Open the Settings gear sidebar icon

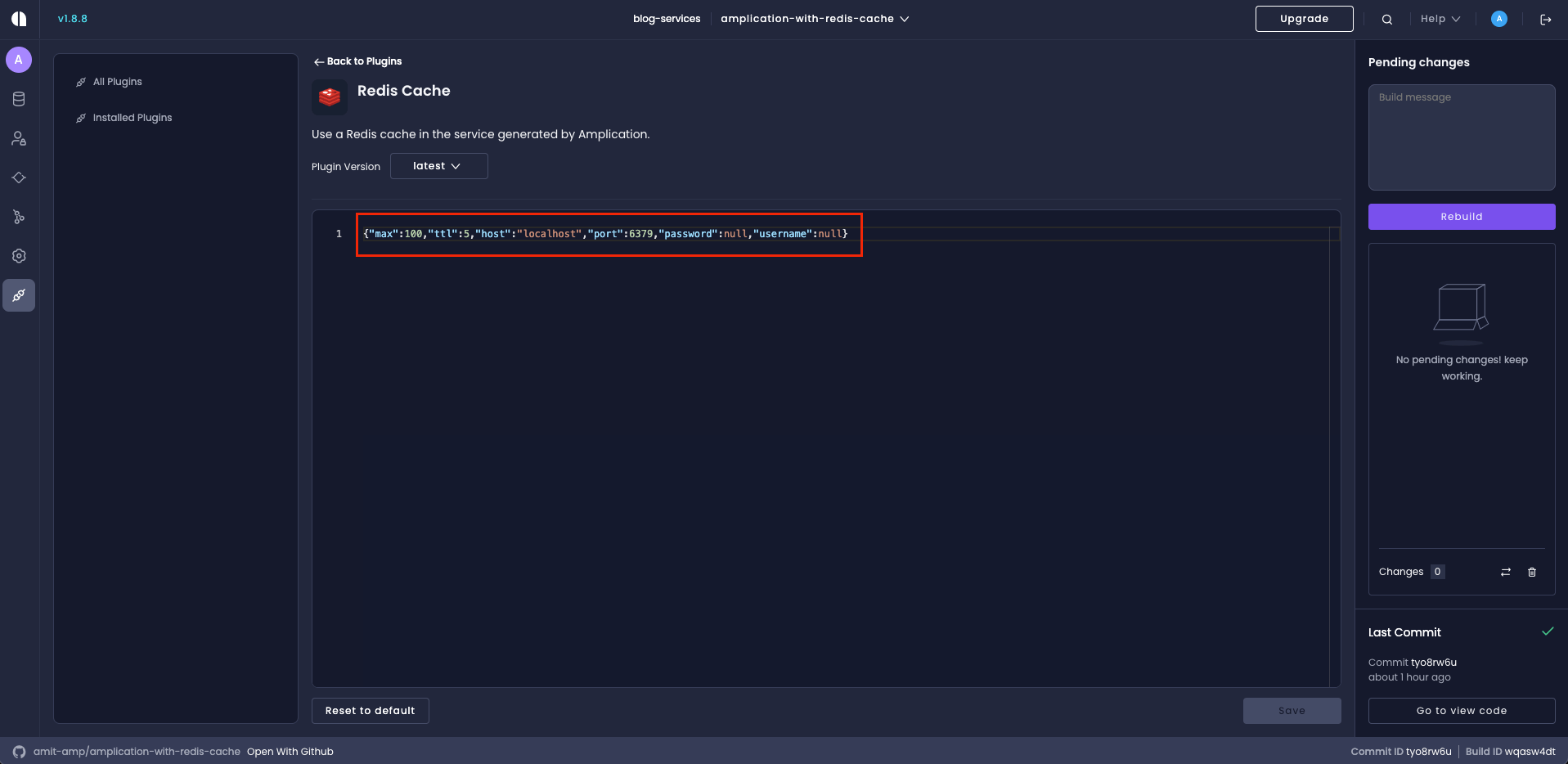pos(19,256)
